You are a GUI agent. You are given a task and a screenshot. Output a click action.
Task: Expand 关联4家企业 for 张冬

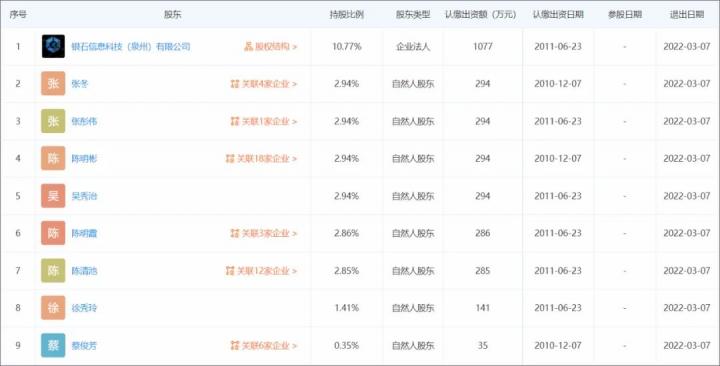coord(264,84)
